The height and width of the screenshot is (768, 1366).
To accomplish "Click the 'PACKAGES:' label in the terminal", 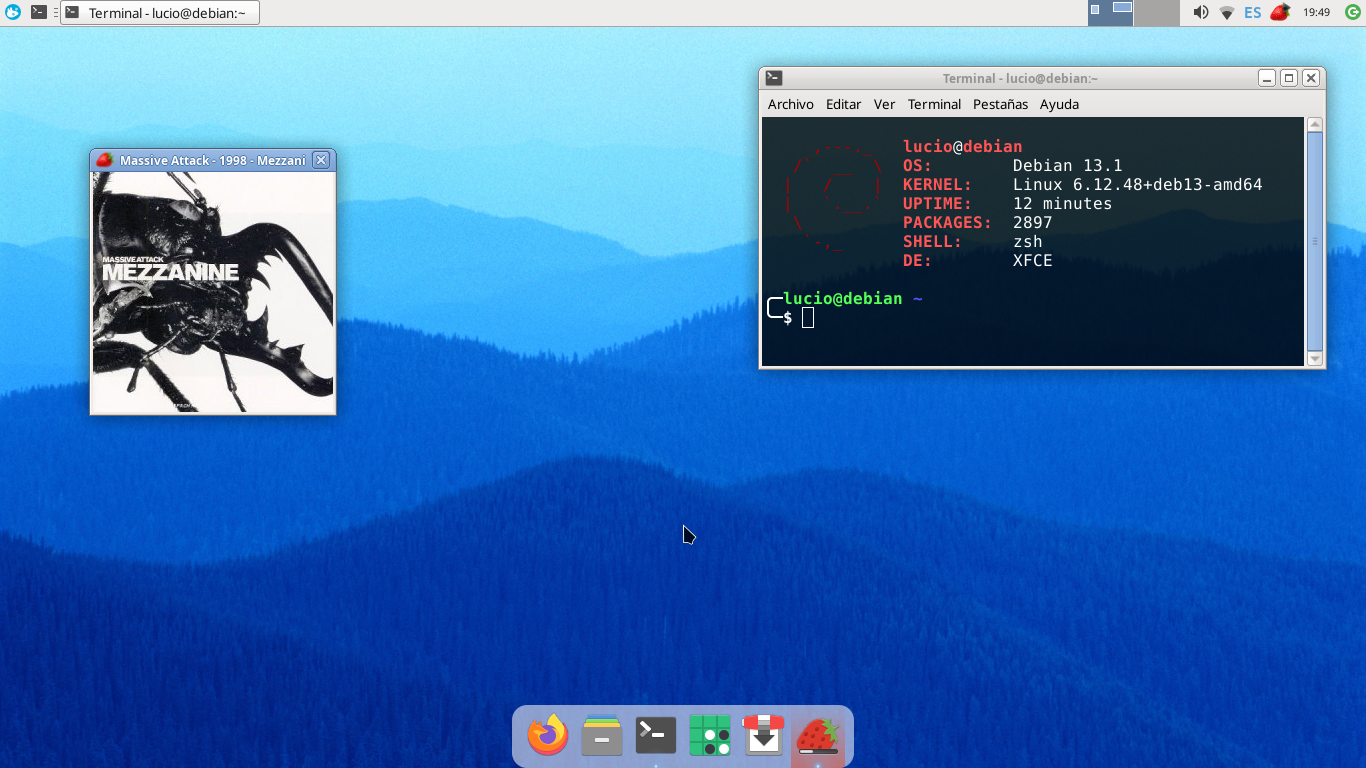I will (x=948, y=222).
